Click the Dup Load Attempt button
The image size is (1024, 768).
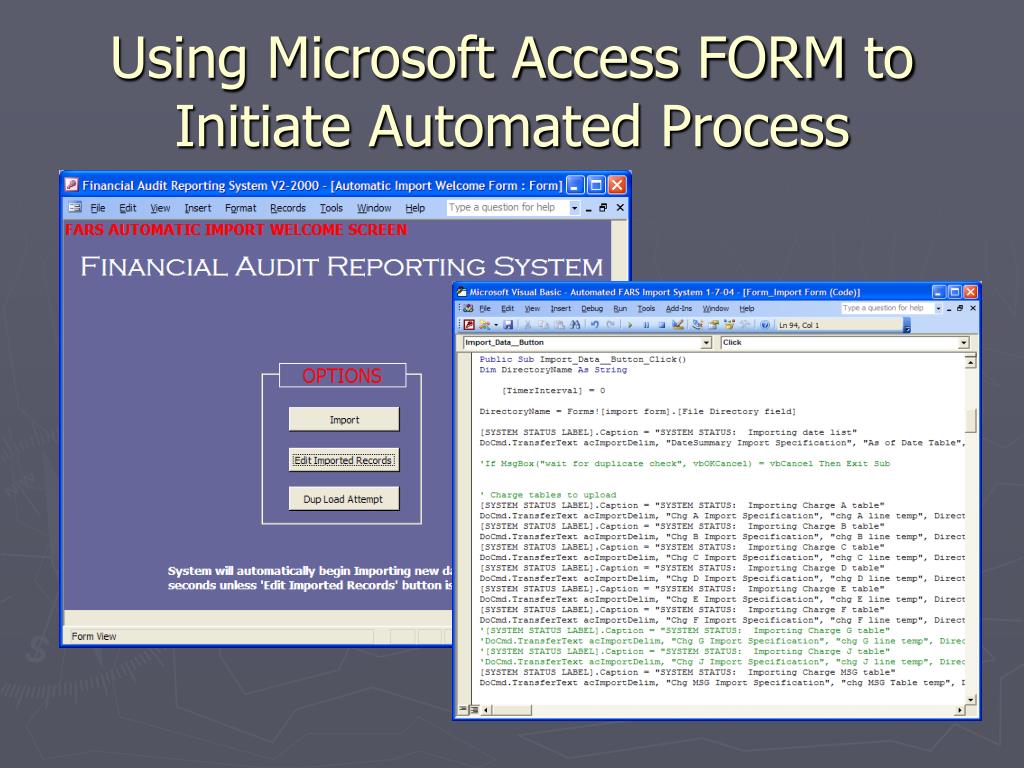coord(344,499)
